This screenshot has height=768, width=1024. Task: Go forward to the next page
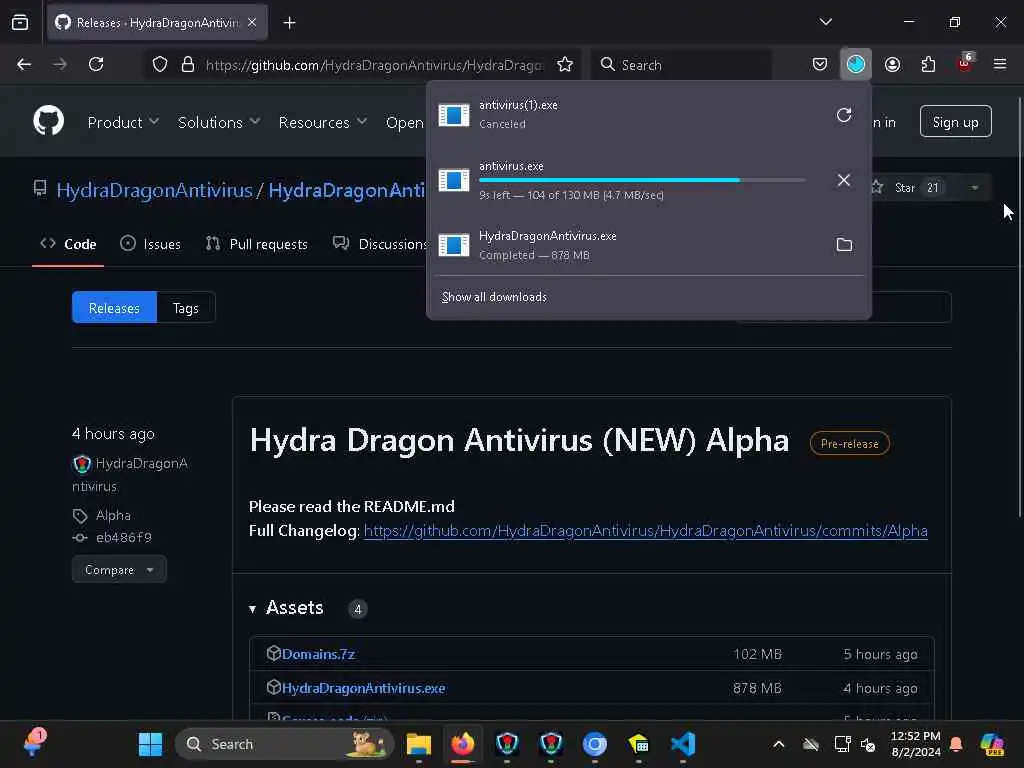(60, 64)
